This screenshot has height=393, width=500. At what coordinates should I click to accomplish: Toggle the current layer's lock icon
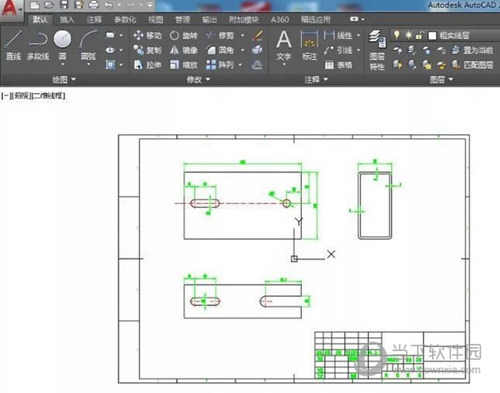point(420,35)
